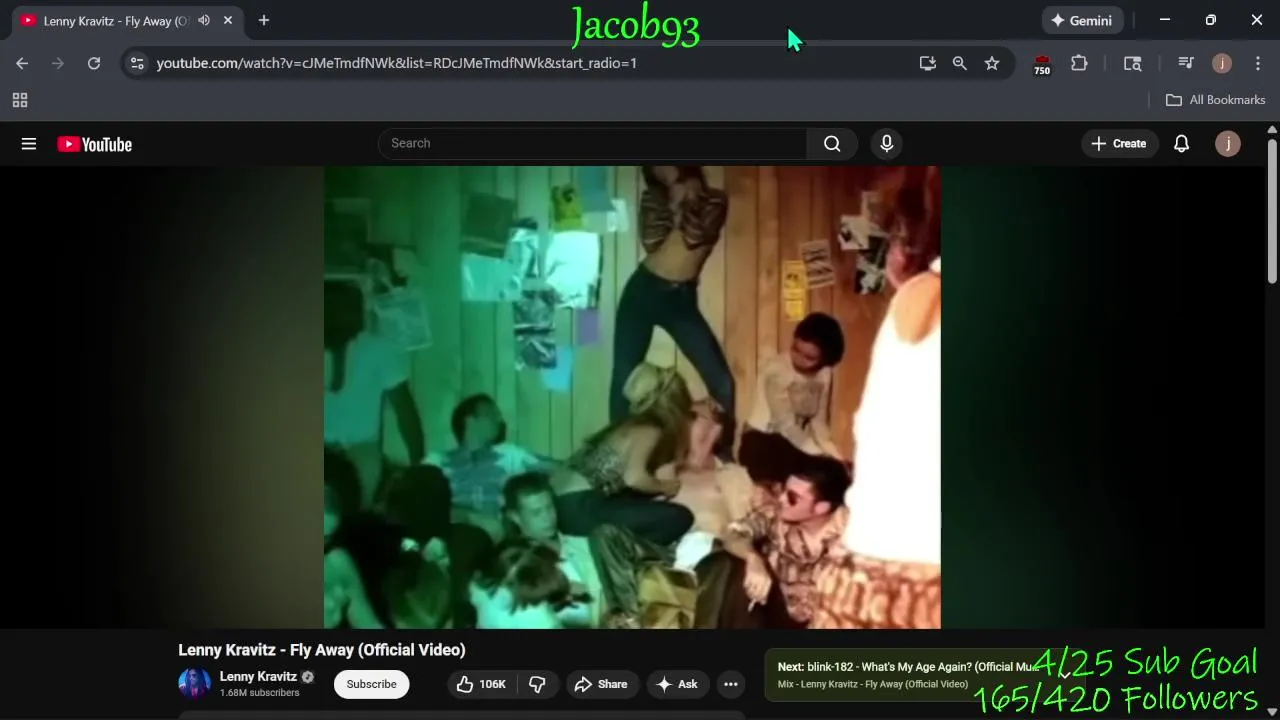The height and width of the screenshot is (720, 1280).
Task: Open the Gemini button
Action: (1082, 20)
